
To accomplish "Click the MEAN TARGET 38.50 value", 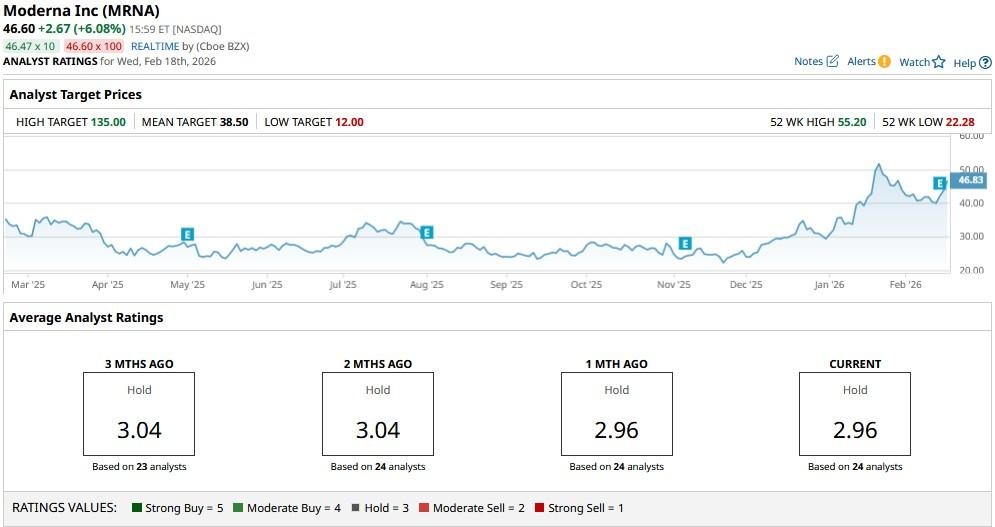I will click(x=234, y=122).
